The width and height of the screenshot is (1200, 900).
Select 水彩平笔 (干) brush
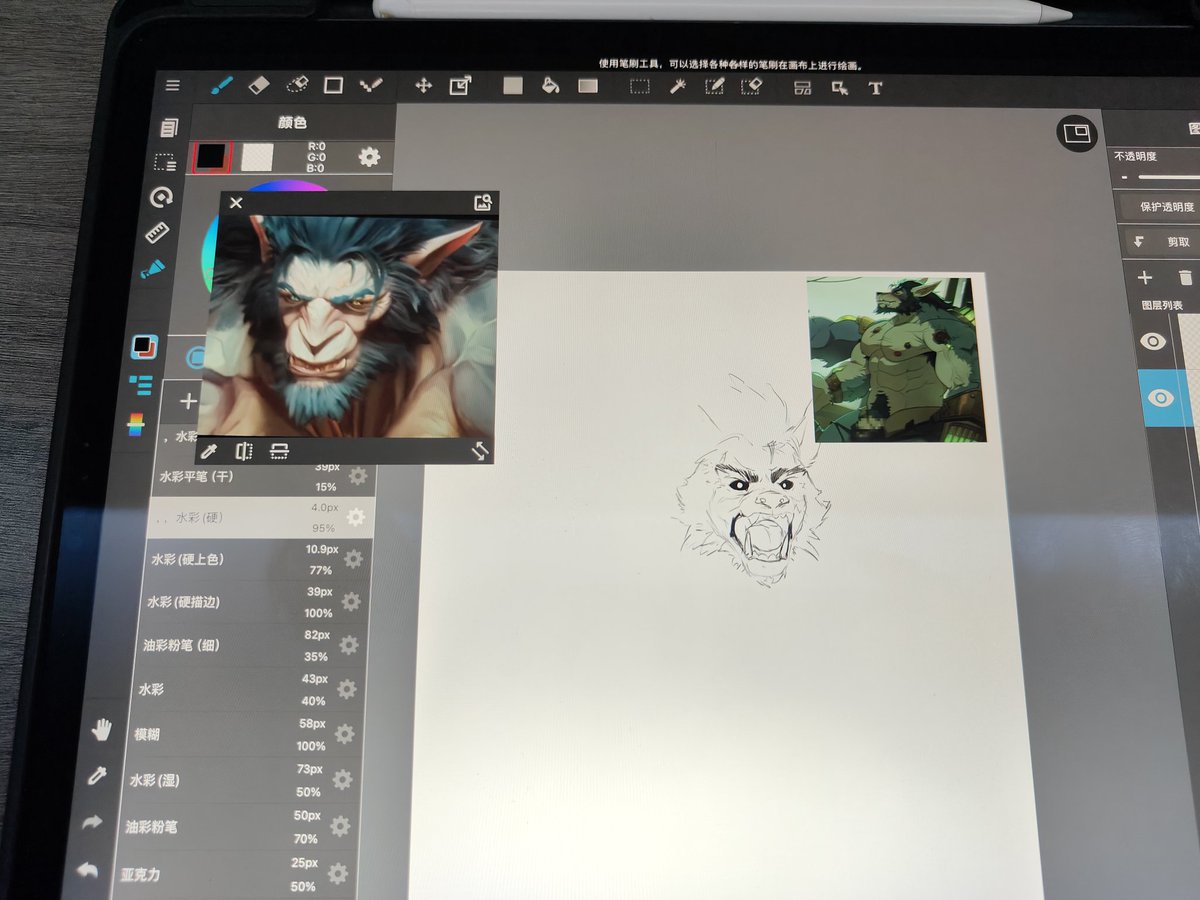(x=264, y=479)
